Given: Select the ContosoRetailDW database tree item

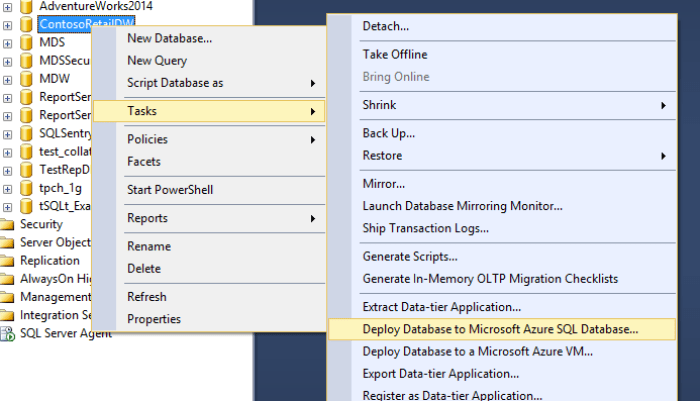Looking at the screenshot, I should pos(88,23).
